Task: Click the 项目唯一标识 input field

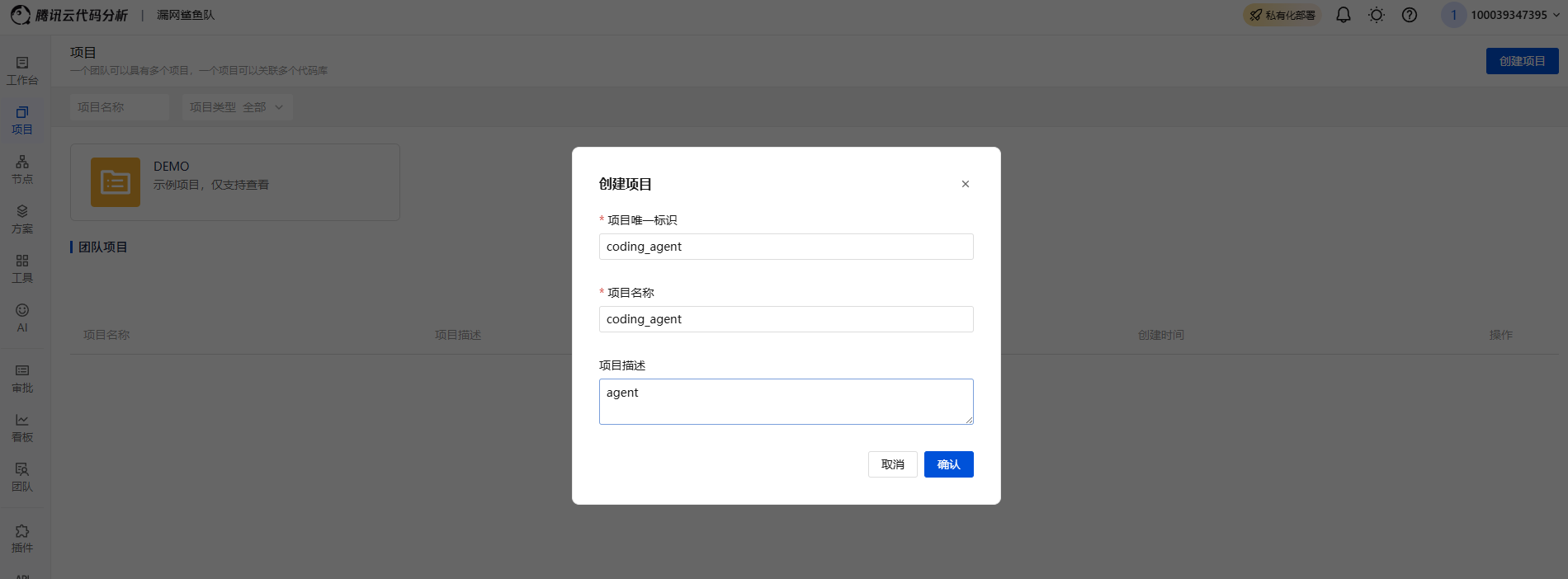Action: [x=786, y=247]
